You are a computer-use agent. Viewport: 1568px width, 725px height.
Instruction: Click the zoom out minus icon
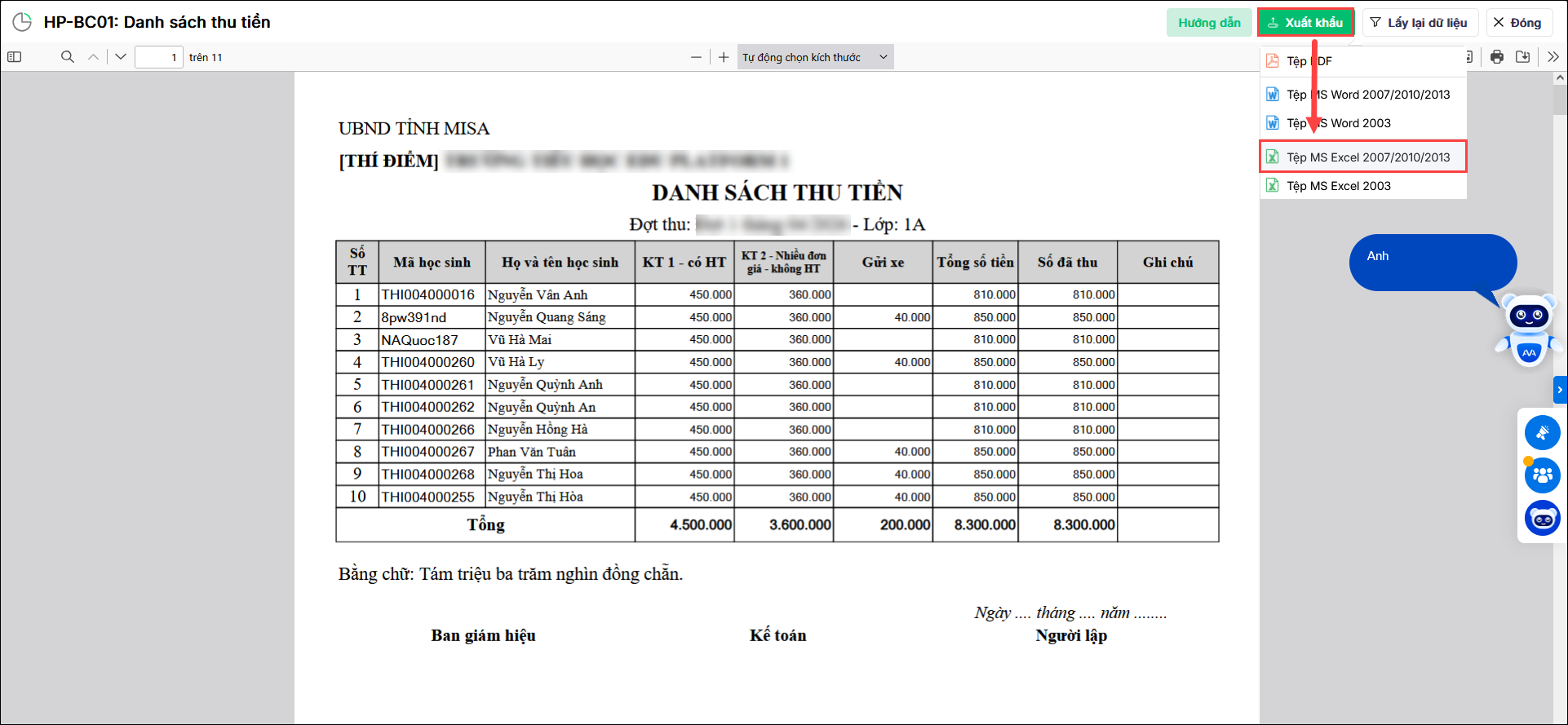tap(696, 57)
